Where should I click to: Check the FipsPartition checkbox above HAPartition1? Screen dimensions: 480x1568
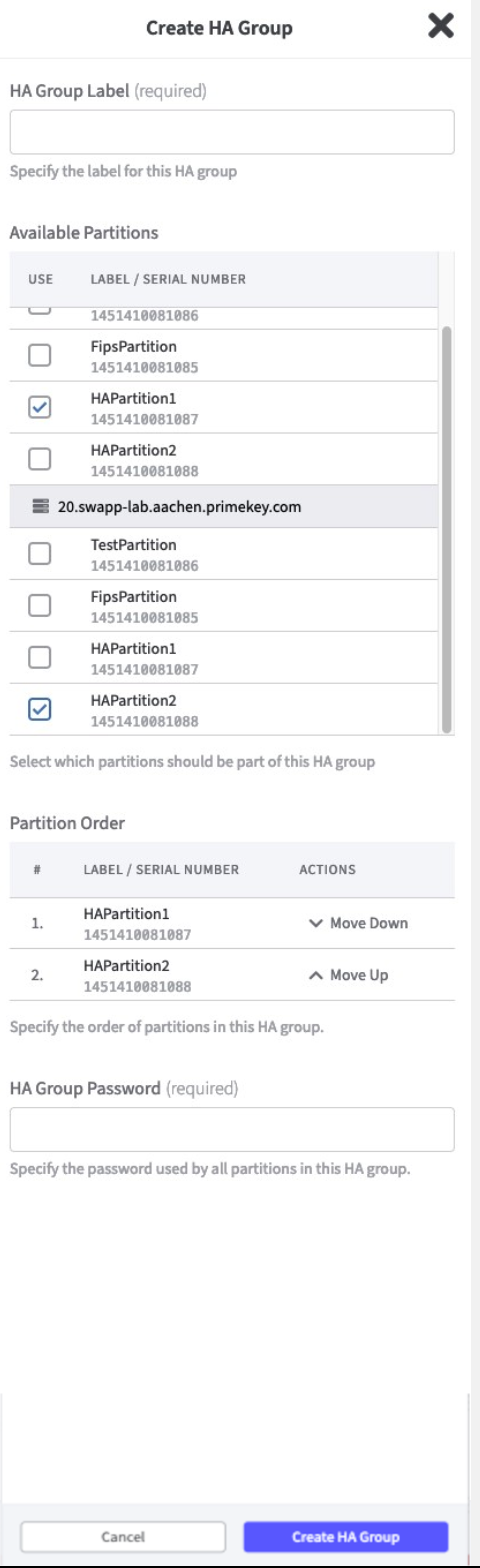[x=39, y=356]
